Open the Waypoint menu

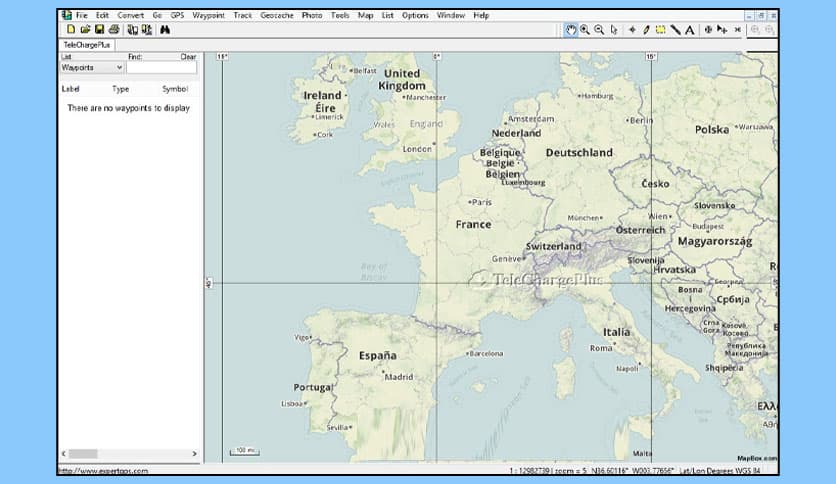pyautogui.click(x=208, y=16)
